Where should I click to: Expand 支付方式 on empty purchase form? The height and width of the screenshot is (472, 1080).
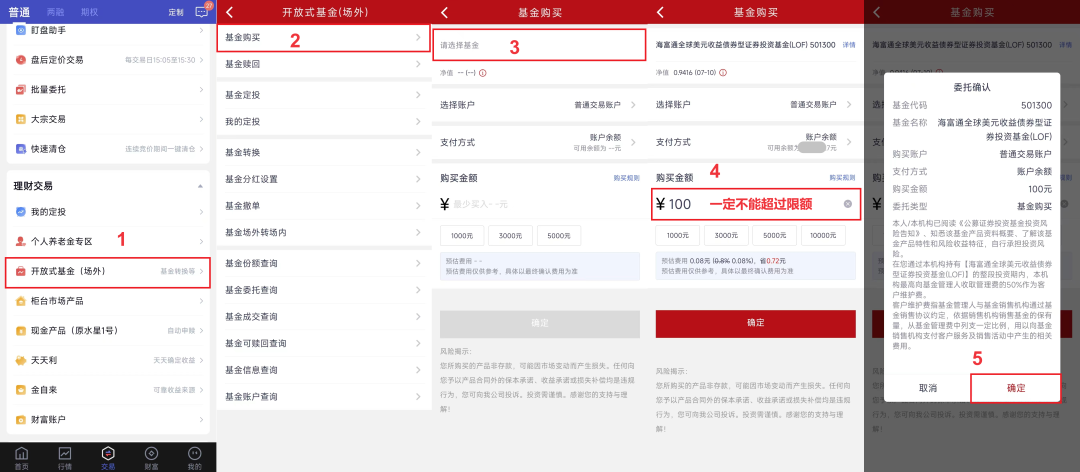(x=539, y=143)
